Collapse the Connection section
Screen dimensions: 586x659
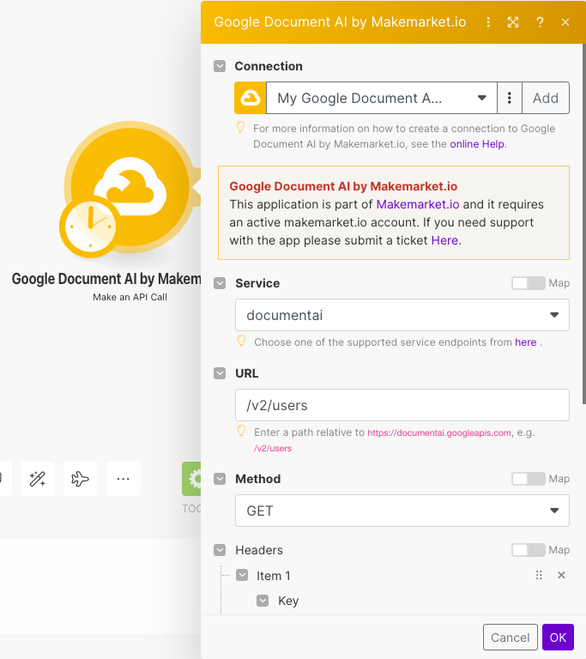pyautogui.click(x=220, y=66)
